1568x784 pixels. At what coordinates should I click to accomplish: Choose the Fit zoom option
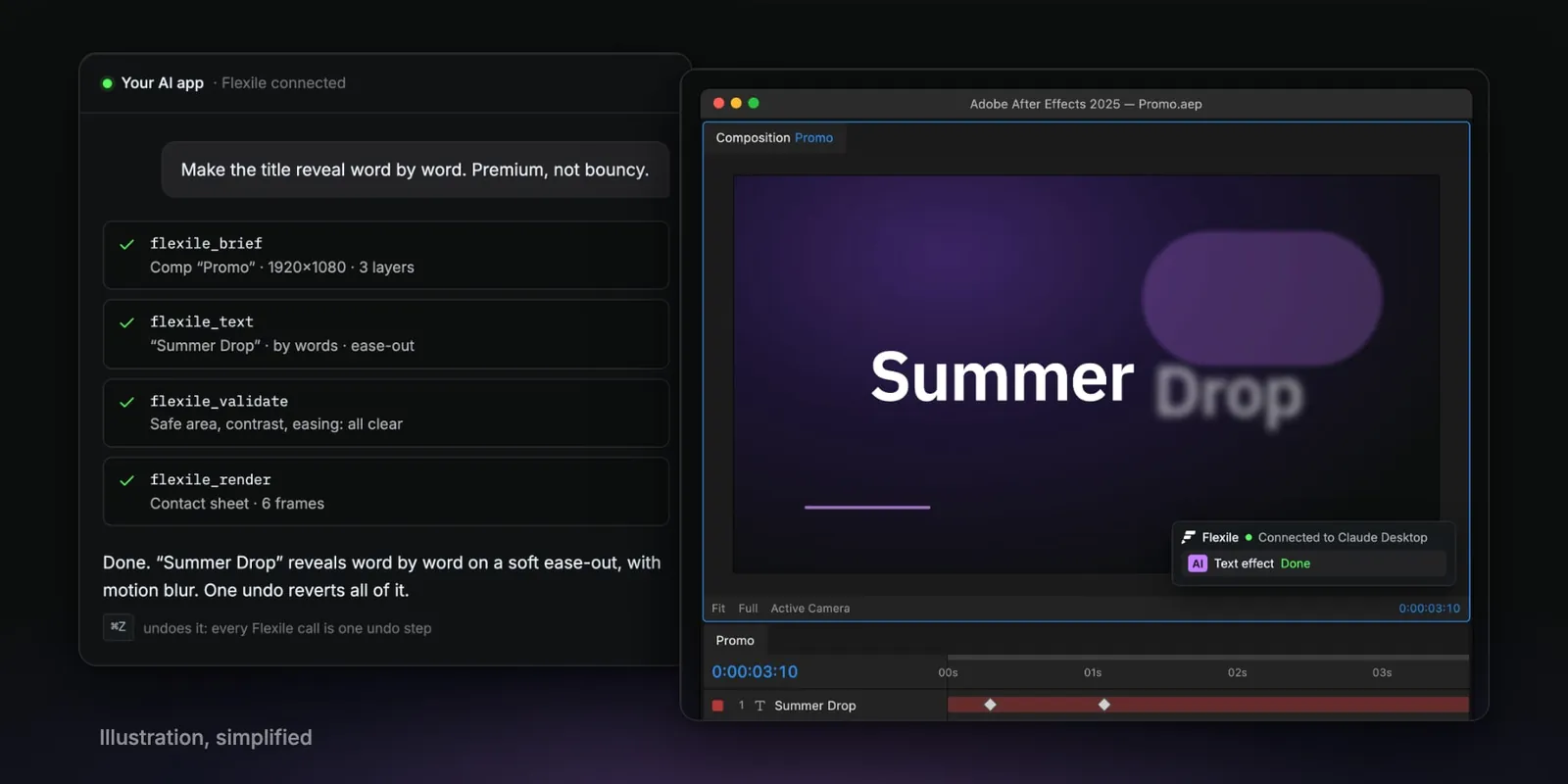718,609
